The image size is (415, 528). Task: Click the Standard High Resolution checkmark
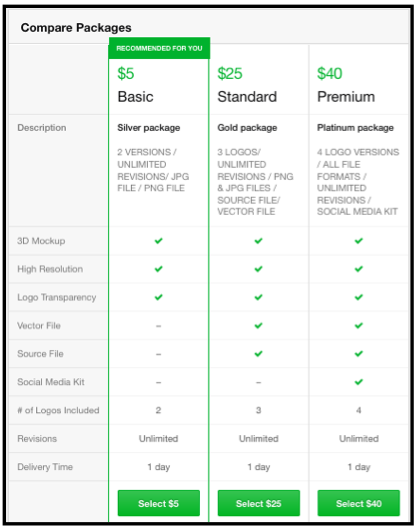258,269
